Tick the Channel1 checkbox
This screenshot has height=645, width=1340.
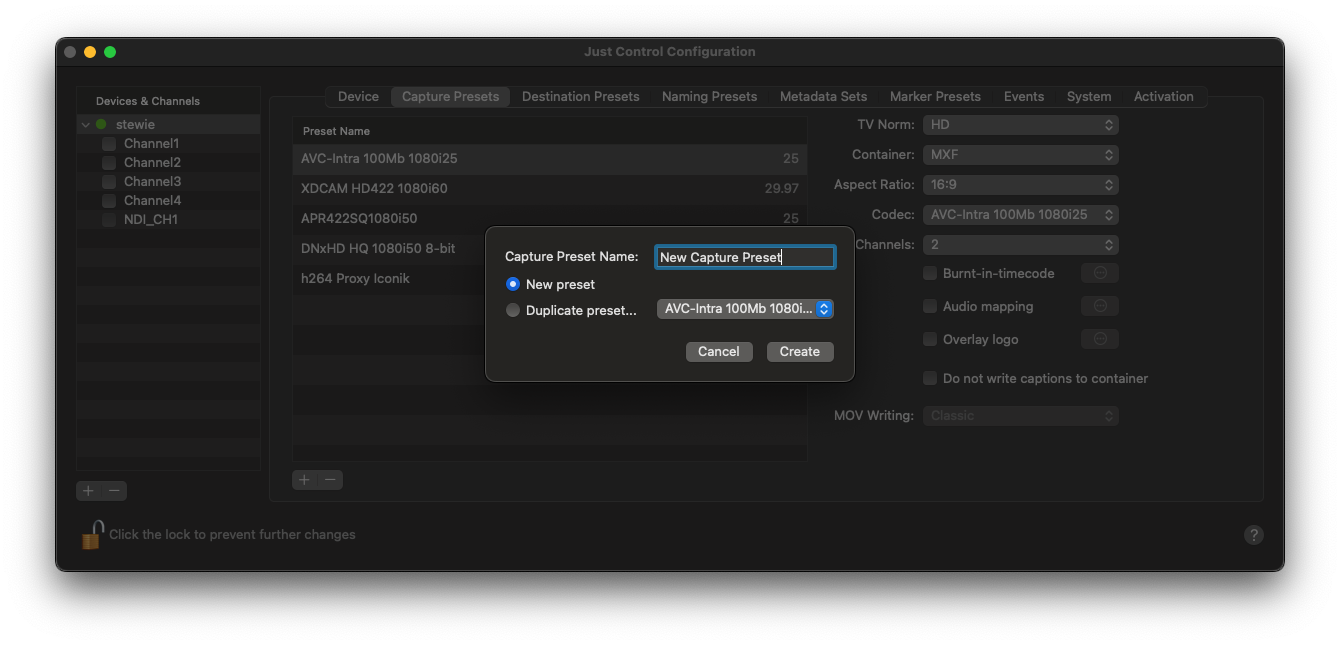[109, 144]
